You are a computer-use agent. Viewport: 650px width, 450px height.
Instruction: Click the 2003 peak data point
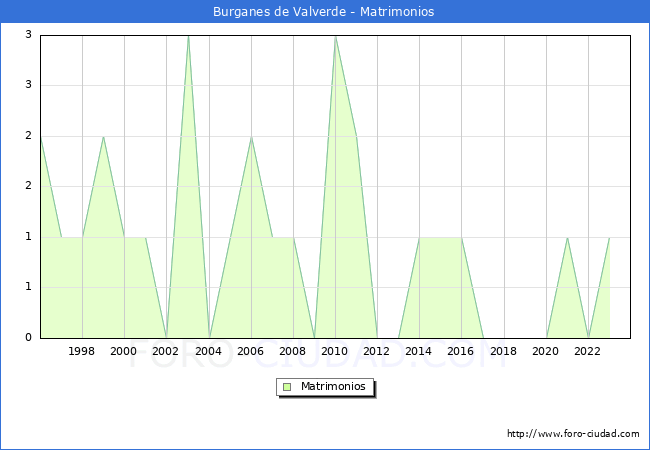[188, 36]
